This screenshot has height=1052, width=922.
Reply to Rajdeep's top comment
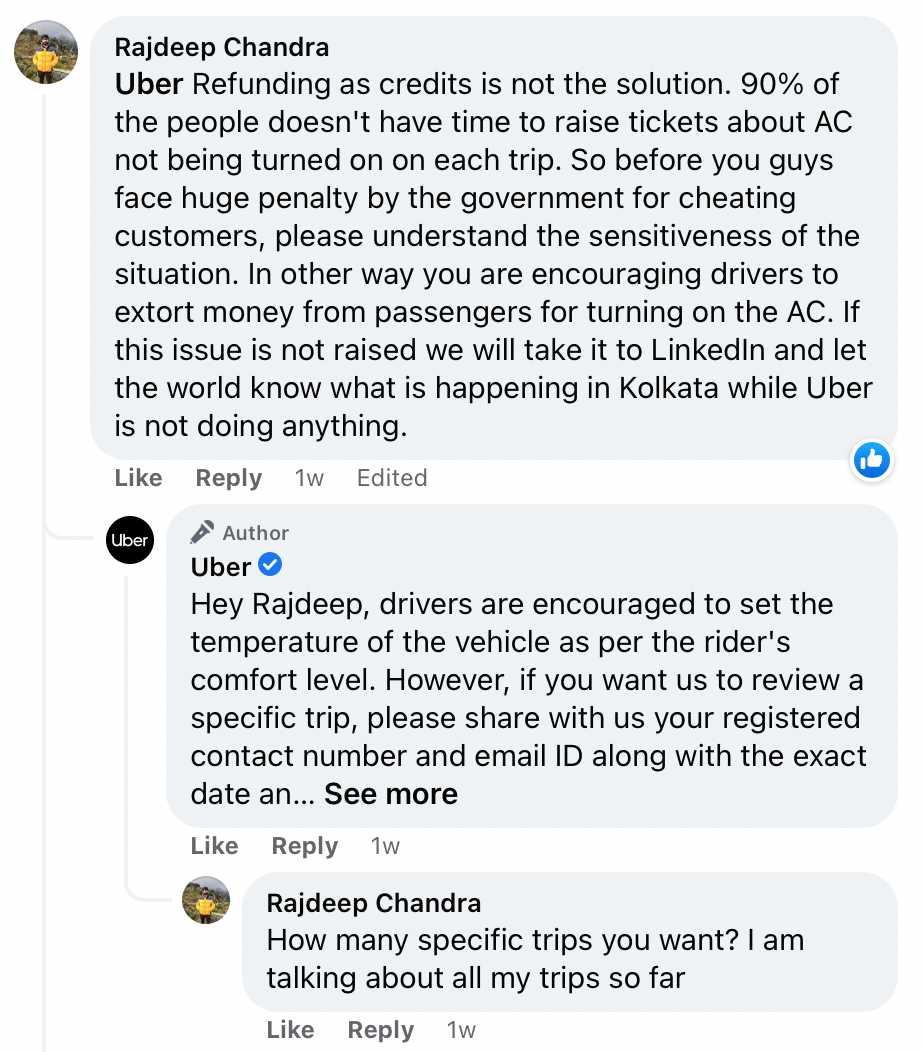pyautogui.click(x=229, y=478)
